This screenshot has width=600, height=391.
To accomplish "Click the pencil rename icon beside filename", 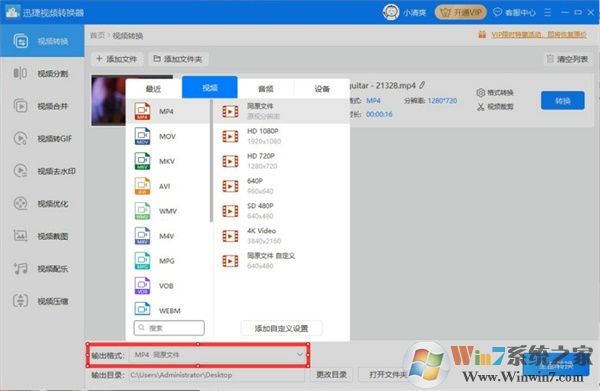I will tap(422, 85).
